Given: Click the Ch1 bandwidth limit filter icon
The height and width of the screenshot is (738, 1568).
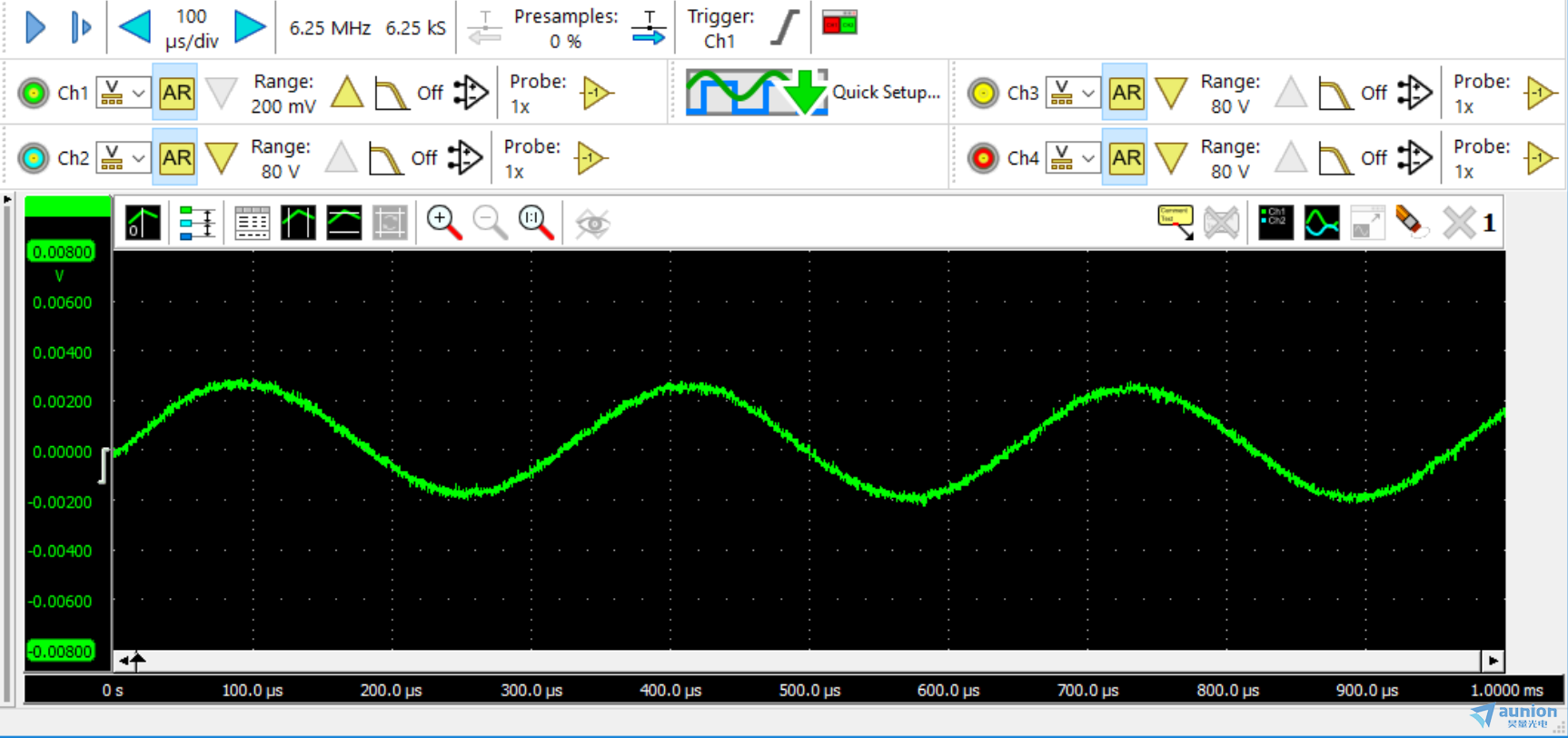Looking at the screenshot, I should pyautogui.click(x=392, y=93).
